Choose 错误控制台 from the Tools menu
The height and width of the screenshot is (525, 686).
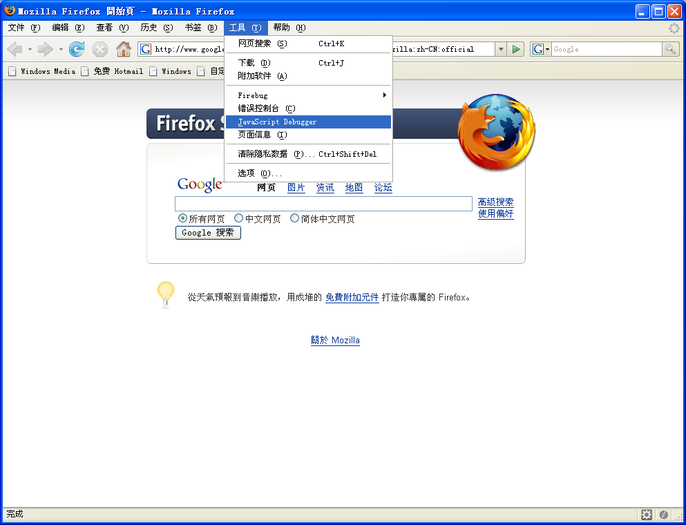click(308, 108)
